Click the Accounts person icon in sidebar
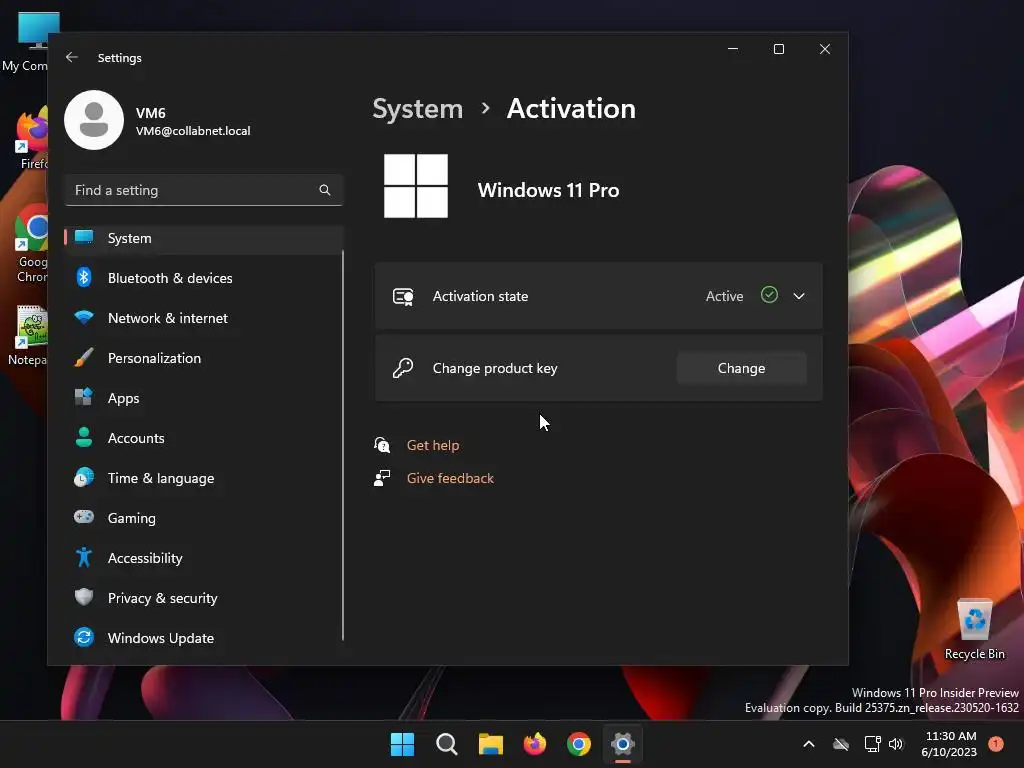This screenshot has height=768, width=1024. [x=84, y=438]
